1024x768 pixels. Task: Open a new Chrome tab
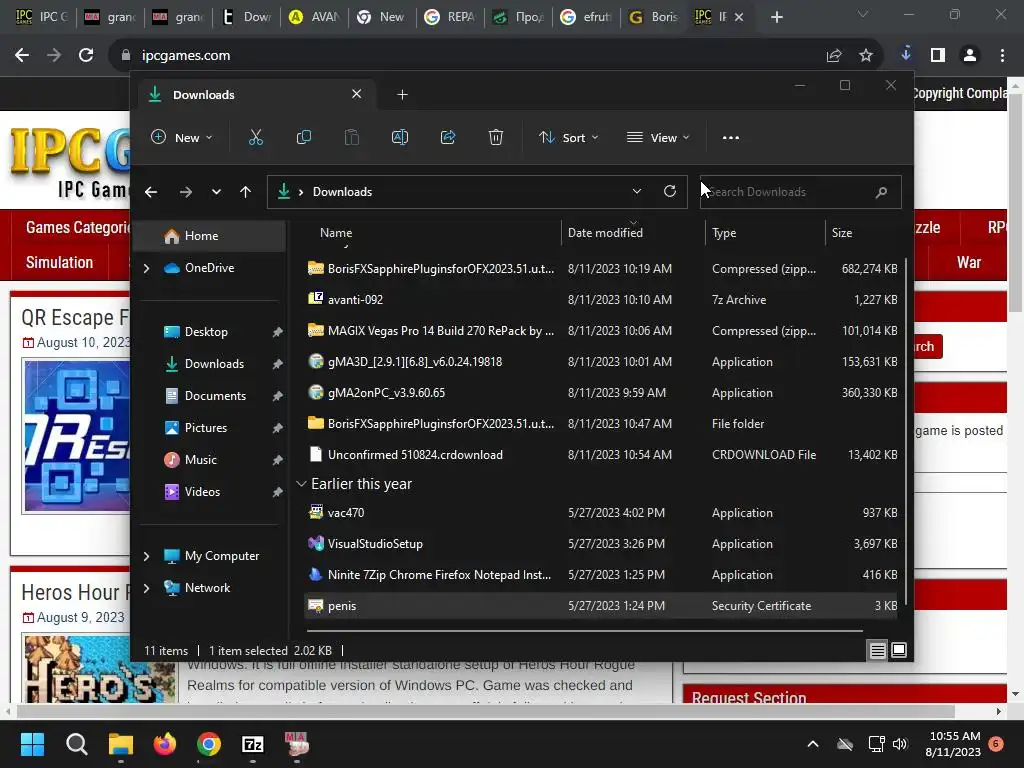tap(776, 18)
